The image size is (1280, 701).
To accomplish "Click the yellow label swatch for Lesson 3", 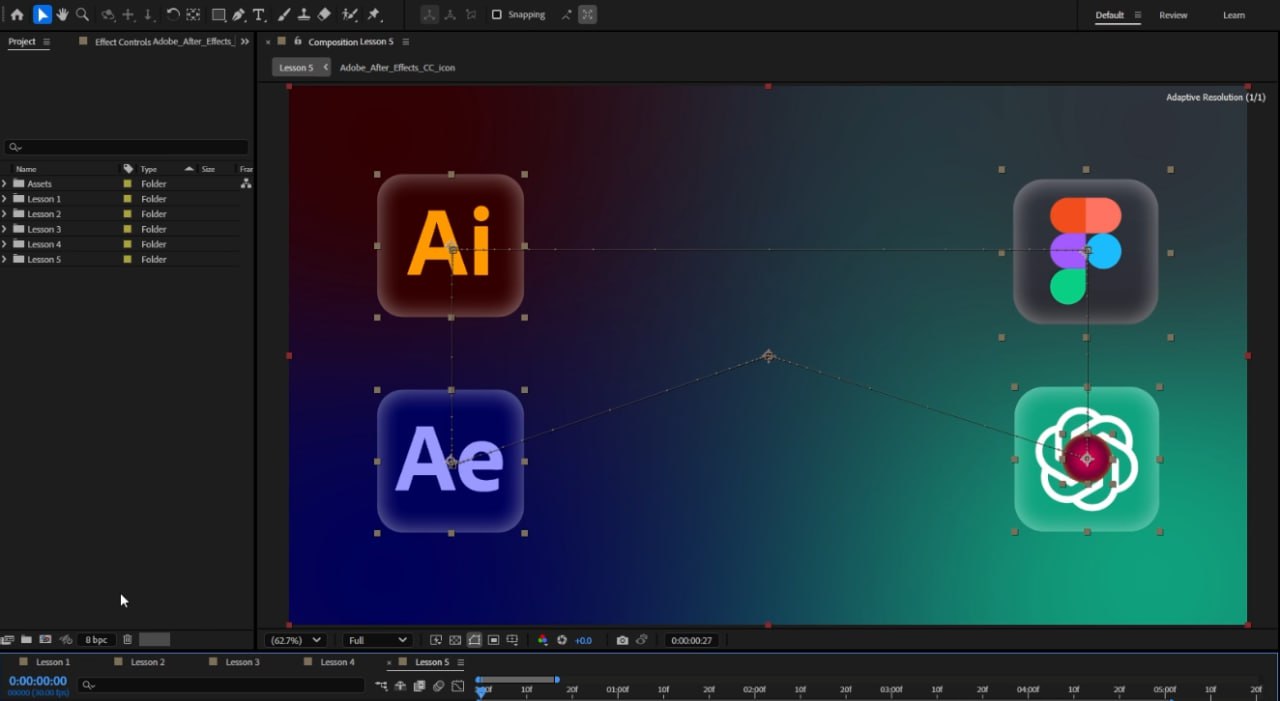I will (x=127, y=229).
